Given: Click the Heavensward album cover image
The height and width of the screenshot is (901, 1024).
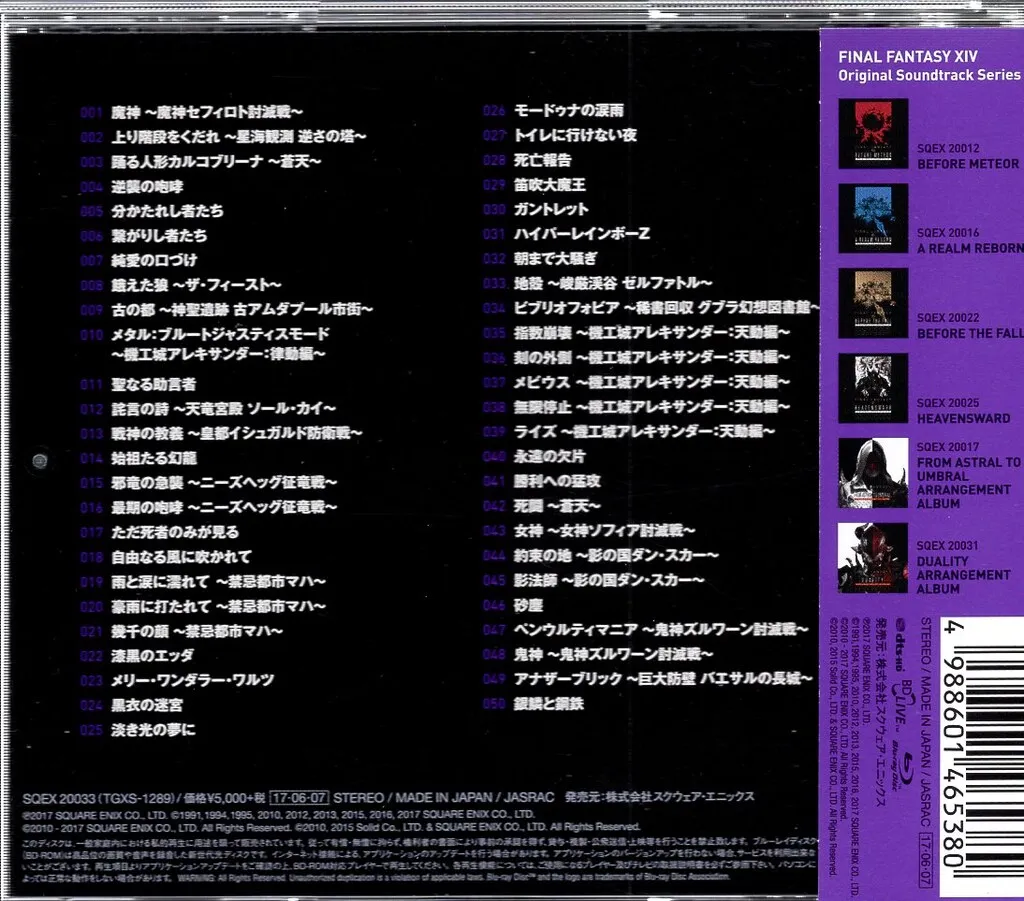Looking at the screenshot, I should pos(872,388).
